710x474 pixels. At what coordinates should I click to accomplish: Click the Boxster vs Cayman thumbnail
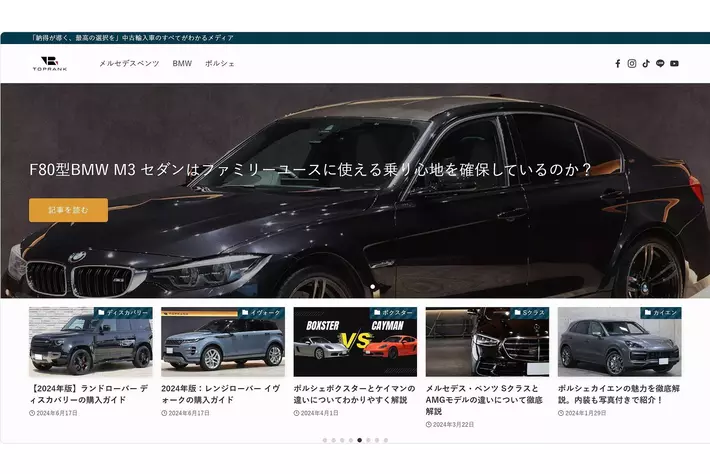click(x=355, y=343)
